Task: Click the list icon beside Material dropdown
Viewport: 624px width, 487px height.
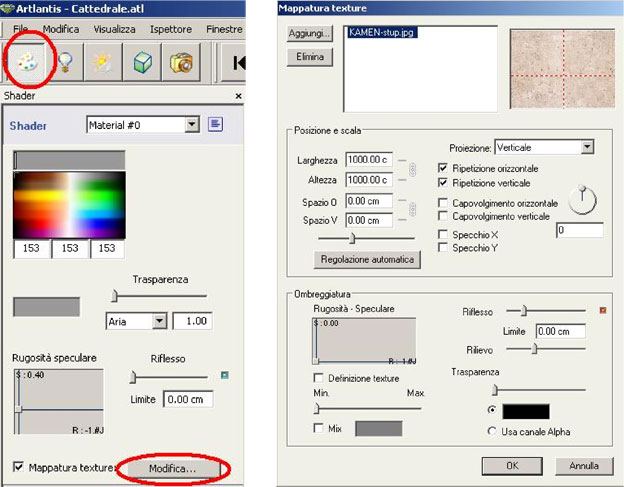Action: [x=215, y=125]
